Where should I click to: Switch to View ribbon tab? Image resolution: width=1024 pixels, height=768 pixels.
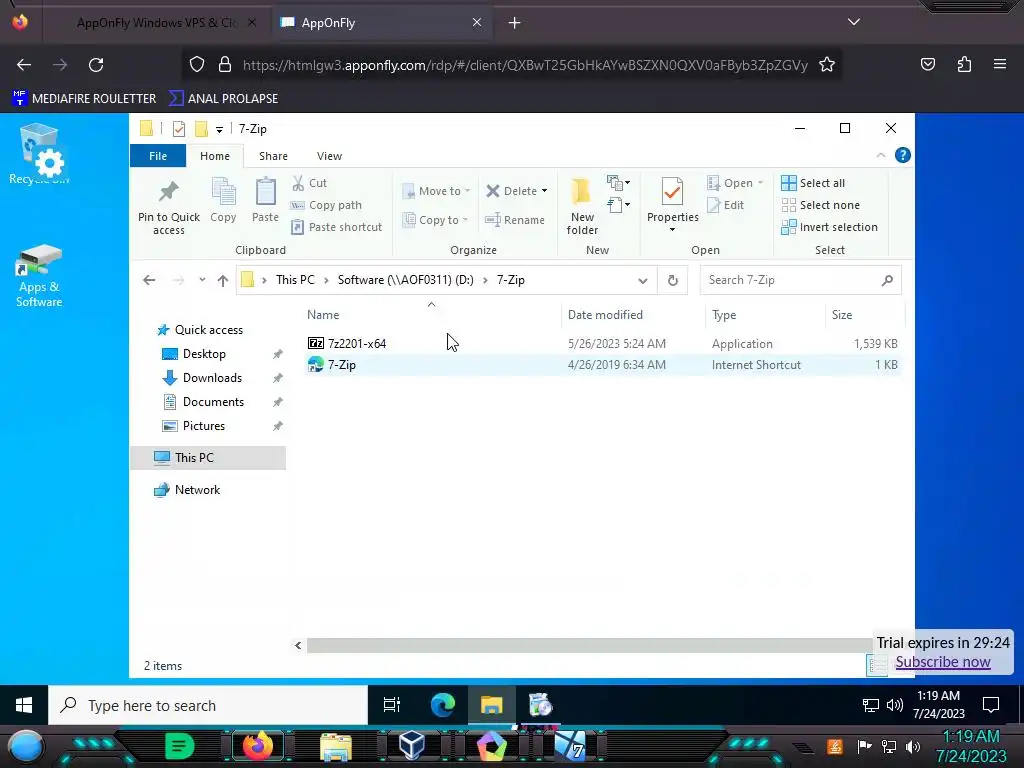coord(329,156)
